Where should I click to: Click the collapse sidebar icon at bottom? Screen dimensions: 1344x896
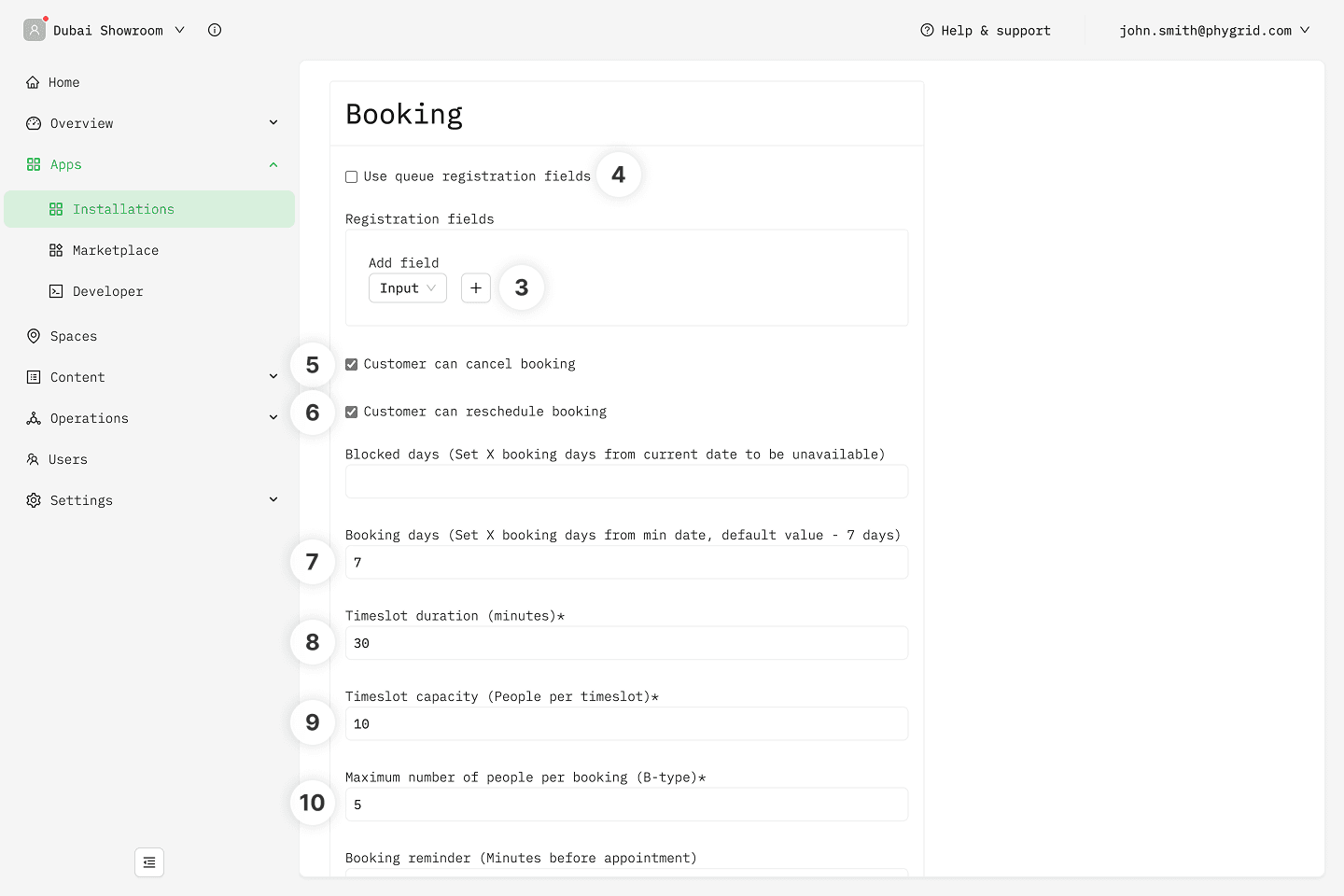coord(149,862)
